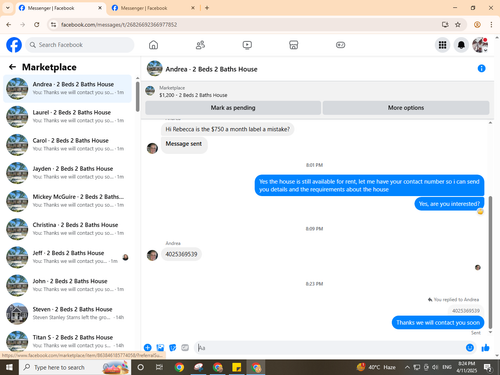This screenshot has height=375, width=500.
Task: Open Christina - 2 Beds 2 Baths House chat
Action: 68,229
